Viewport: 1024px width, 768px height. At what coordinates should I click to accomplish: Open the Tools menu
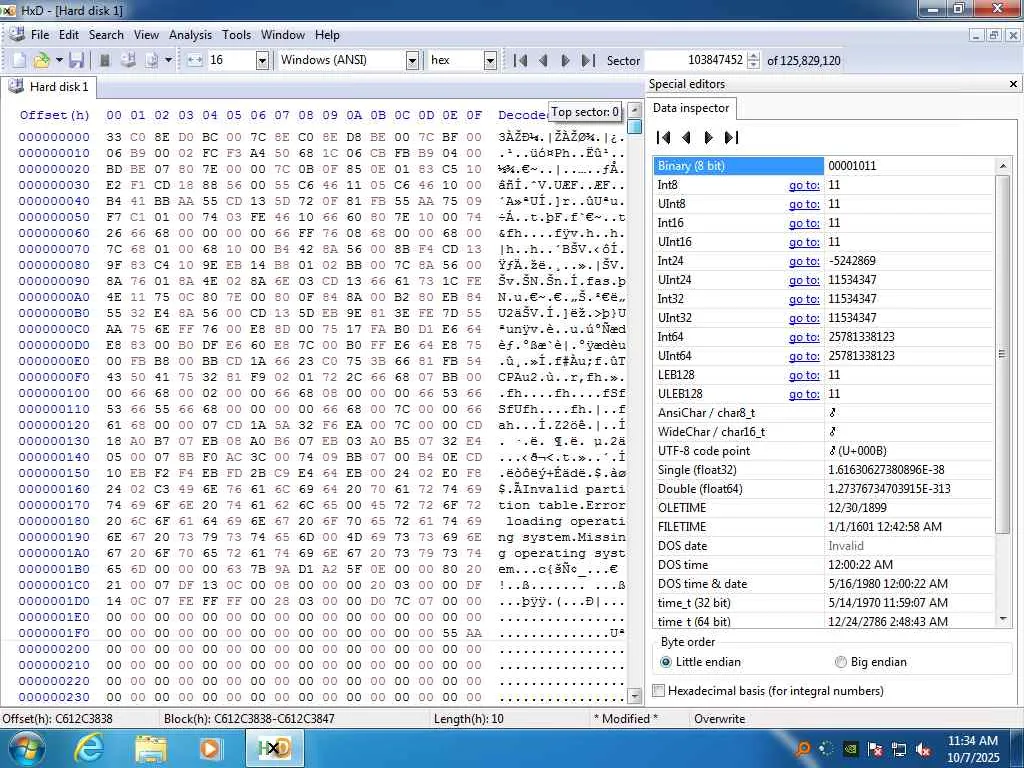(x=236, y=35)
